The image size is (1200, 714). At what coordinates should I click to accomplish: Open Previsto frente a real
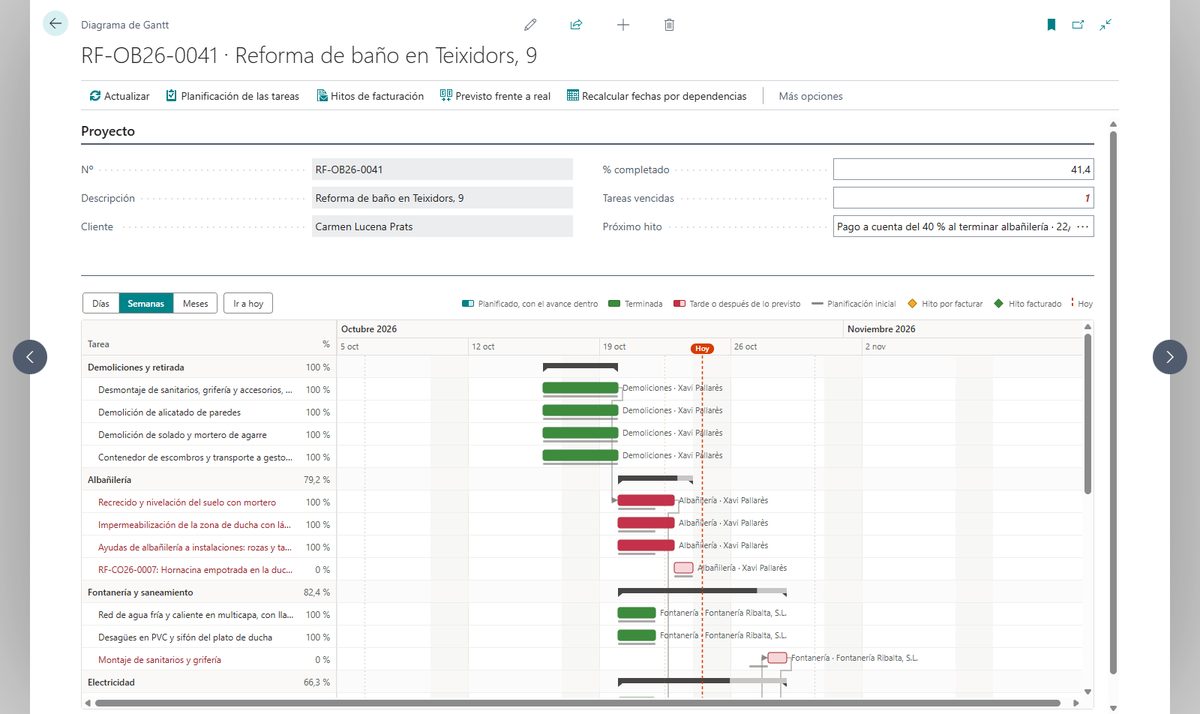coord(495,96)
